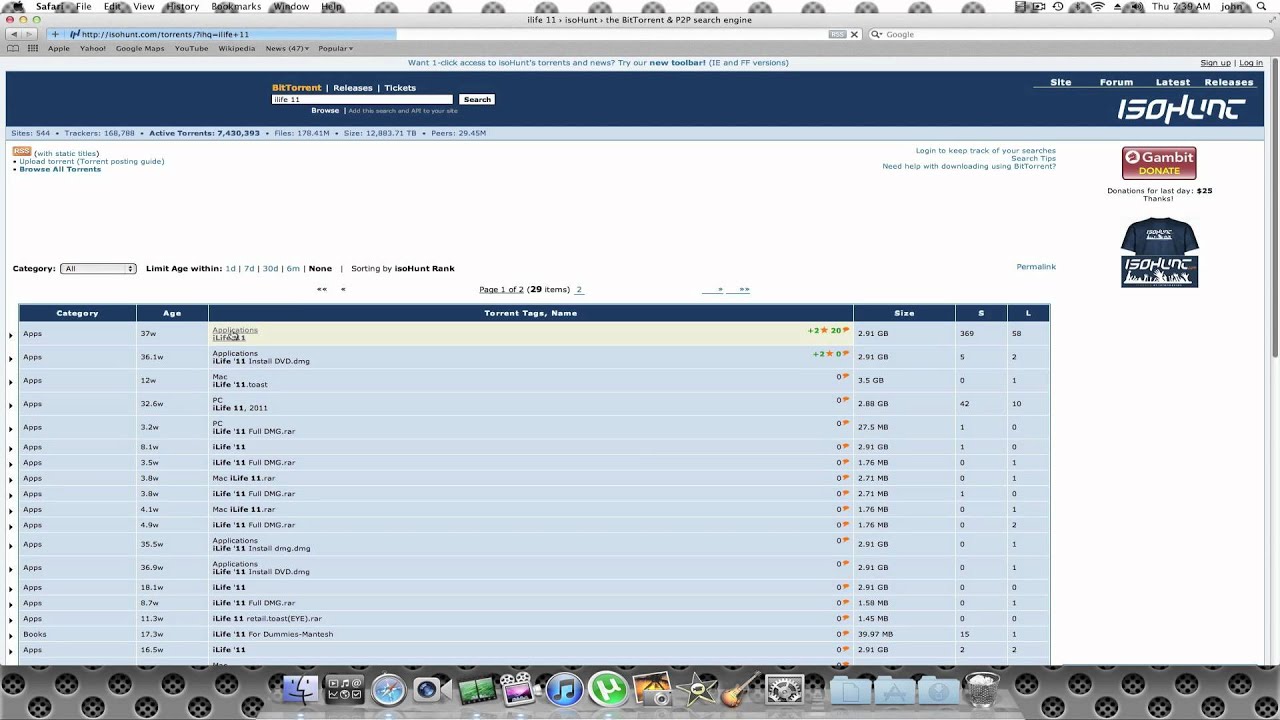1280x720 pixels.
Task: Open iPhoto from the dock
Action: tap(652, 689)
